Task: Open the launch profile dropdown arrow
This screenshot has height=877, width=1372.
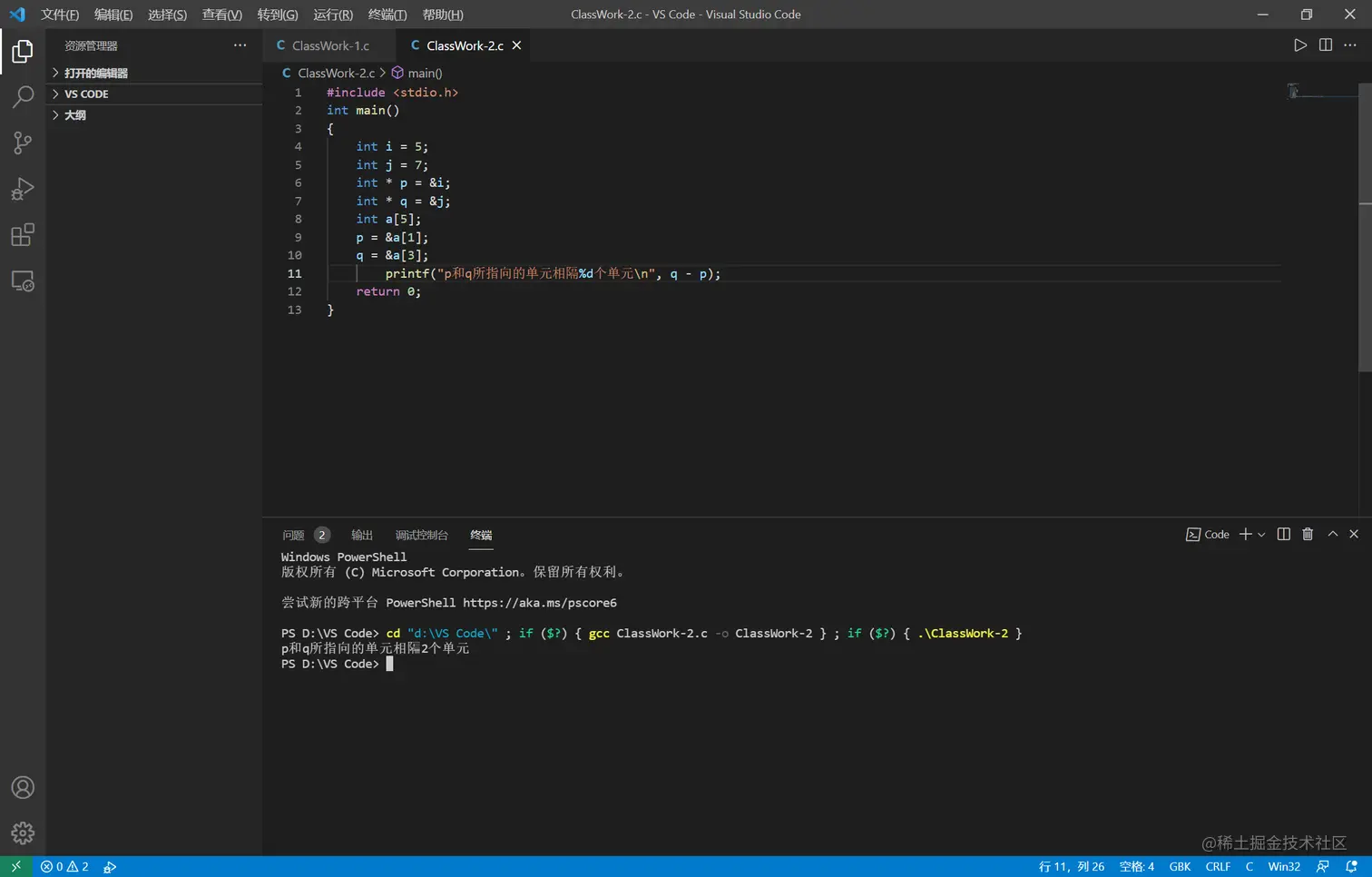Action: pos(1261,535)
